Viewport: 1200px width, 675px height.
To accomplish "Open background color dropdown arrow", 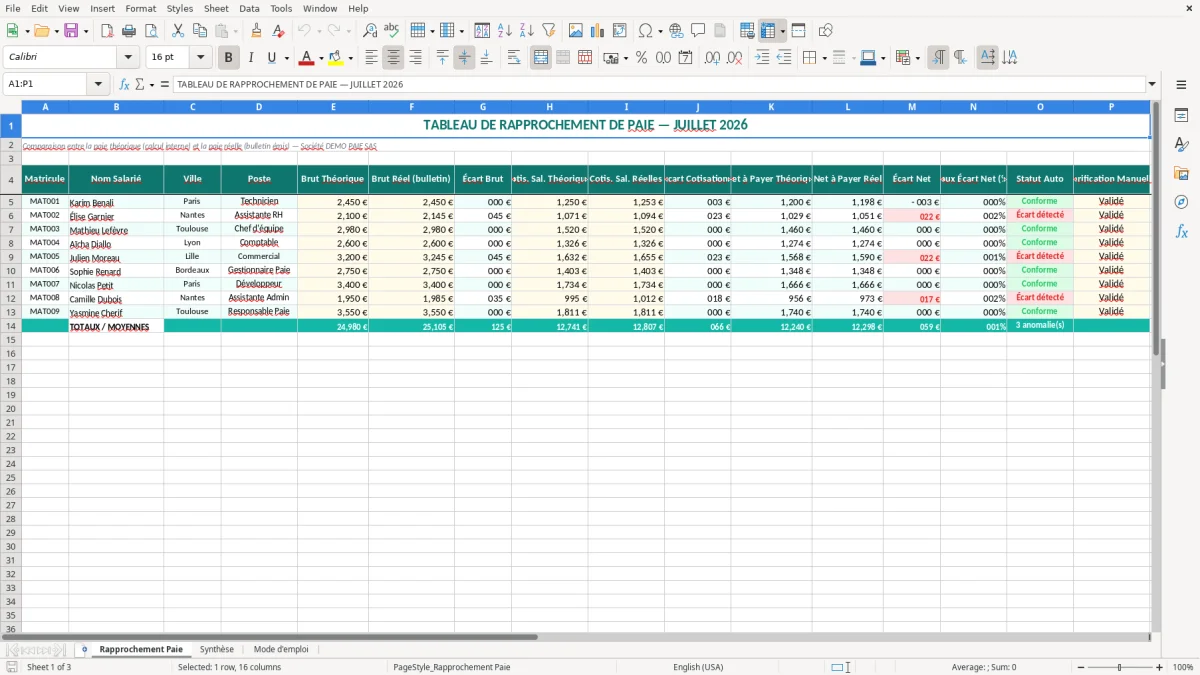I will [350, 58].
